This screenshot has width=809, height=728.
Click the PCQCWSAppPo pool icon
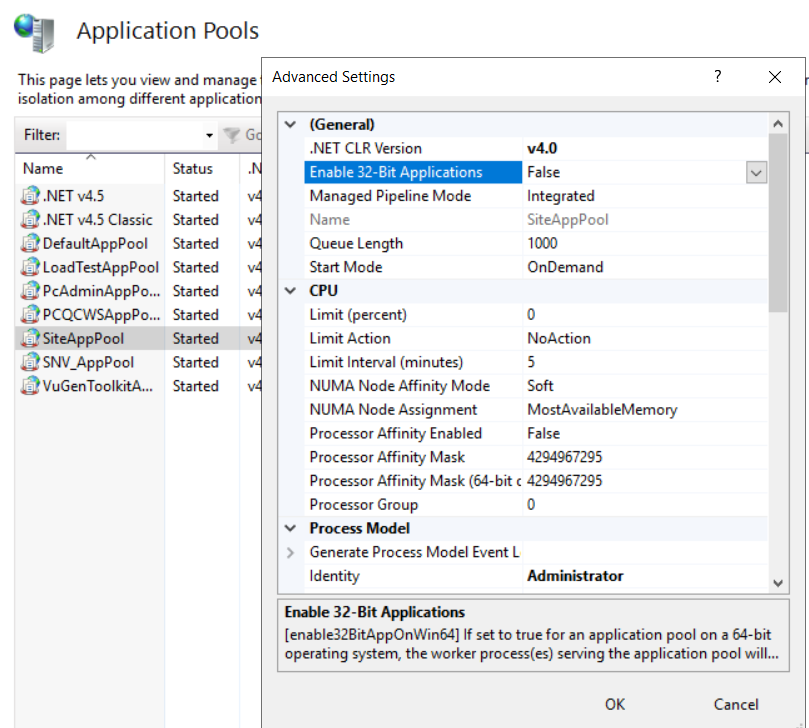coord(29,314)
